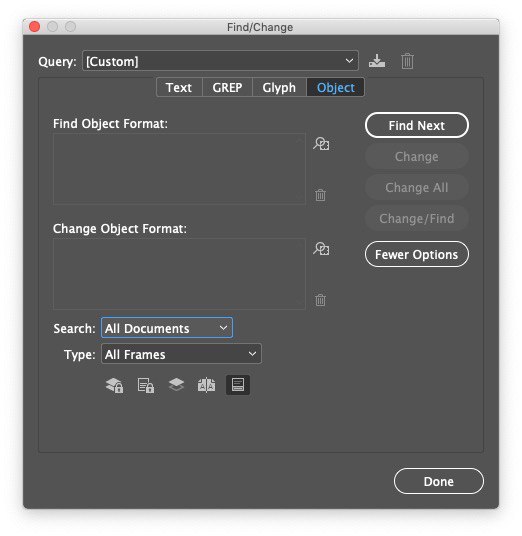Specify attributes to find in Find Object Format

(321, 144)
